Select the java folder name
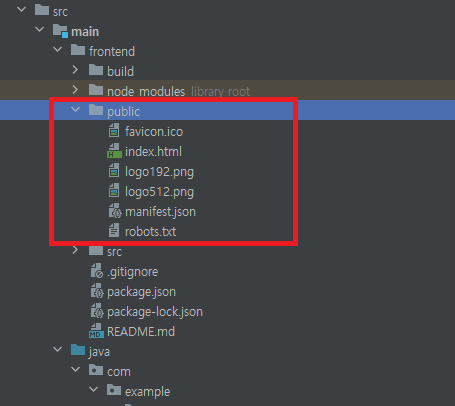 pyautogui.click(x=99, y=352)
